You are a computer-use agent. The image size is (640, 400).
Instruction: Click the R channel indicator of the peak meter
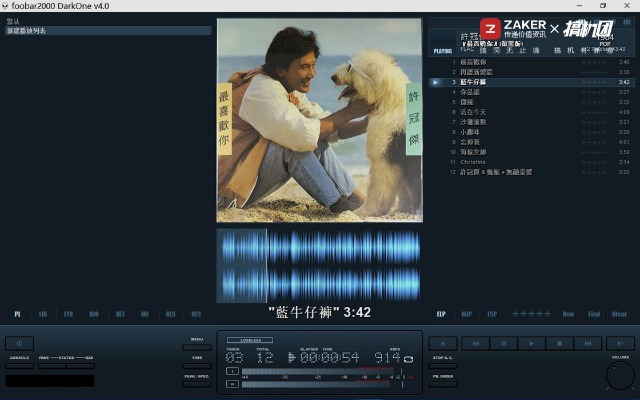pos(232,384)
